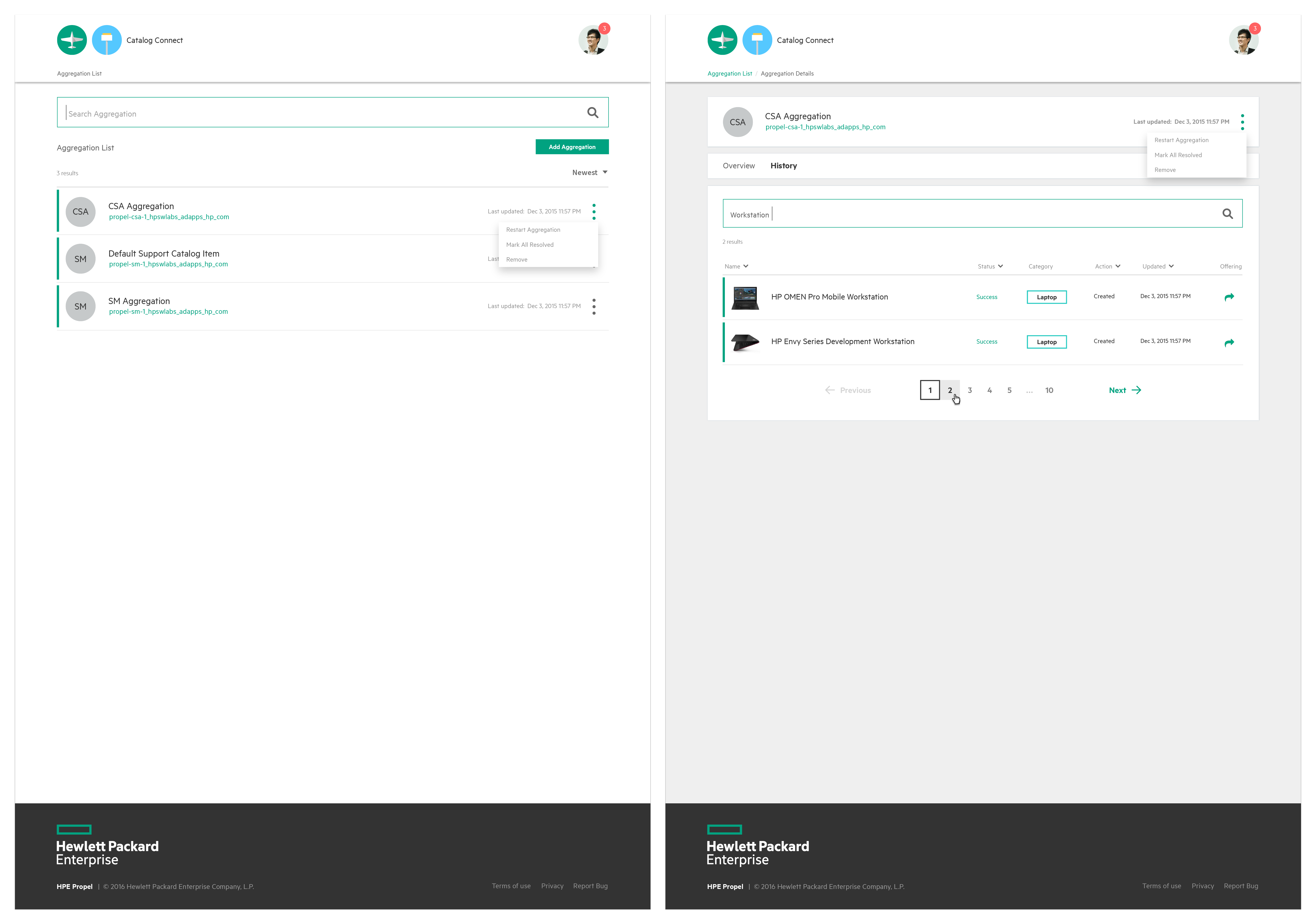
Task: Click notification badge on the left page user avatar
Action: tap(604, 29)
